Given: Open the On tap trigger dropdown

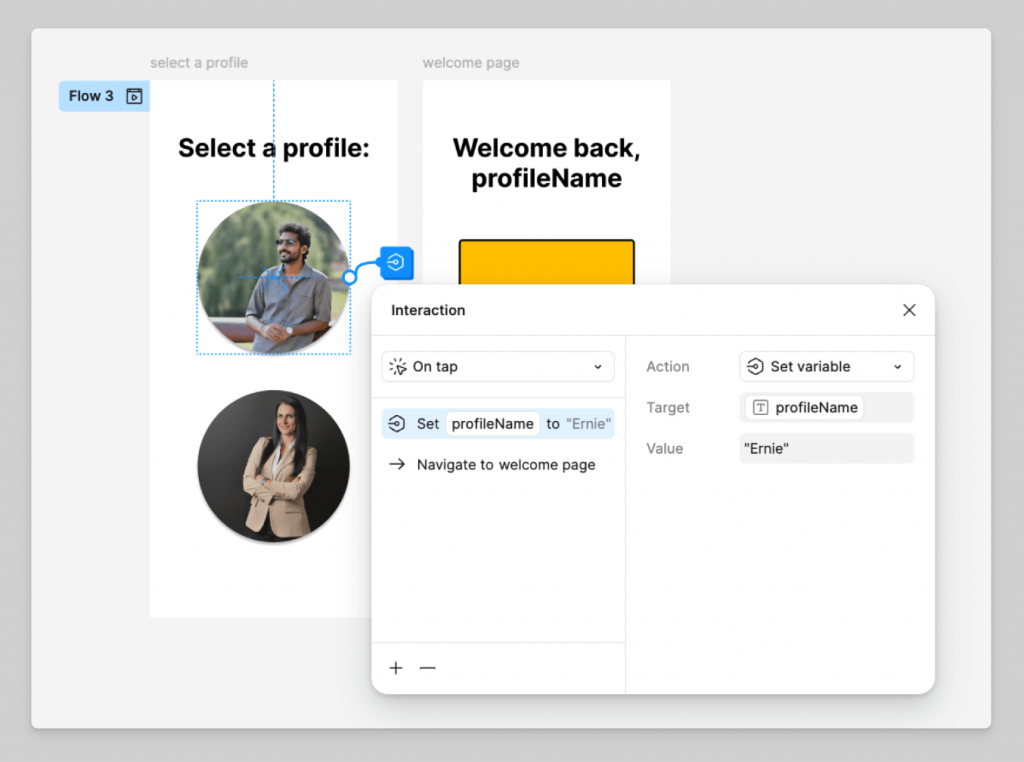Looking at the screenshot, I should pyautogui.click(x=498, y=367).
